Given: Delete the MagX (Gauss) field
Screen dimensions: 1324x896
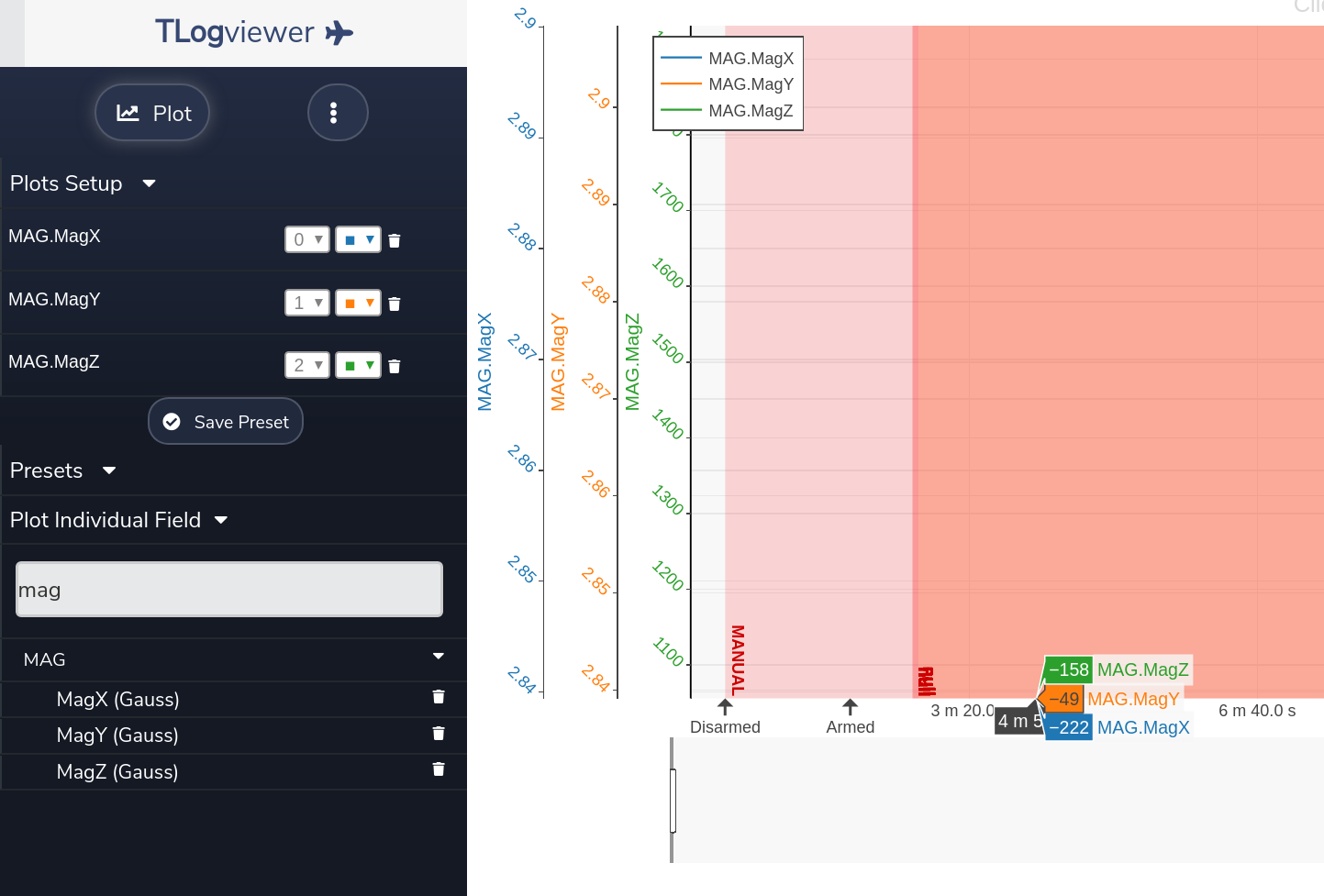Looking at the screenshot, I should coord(438,697).
